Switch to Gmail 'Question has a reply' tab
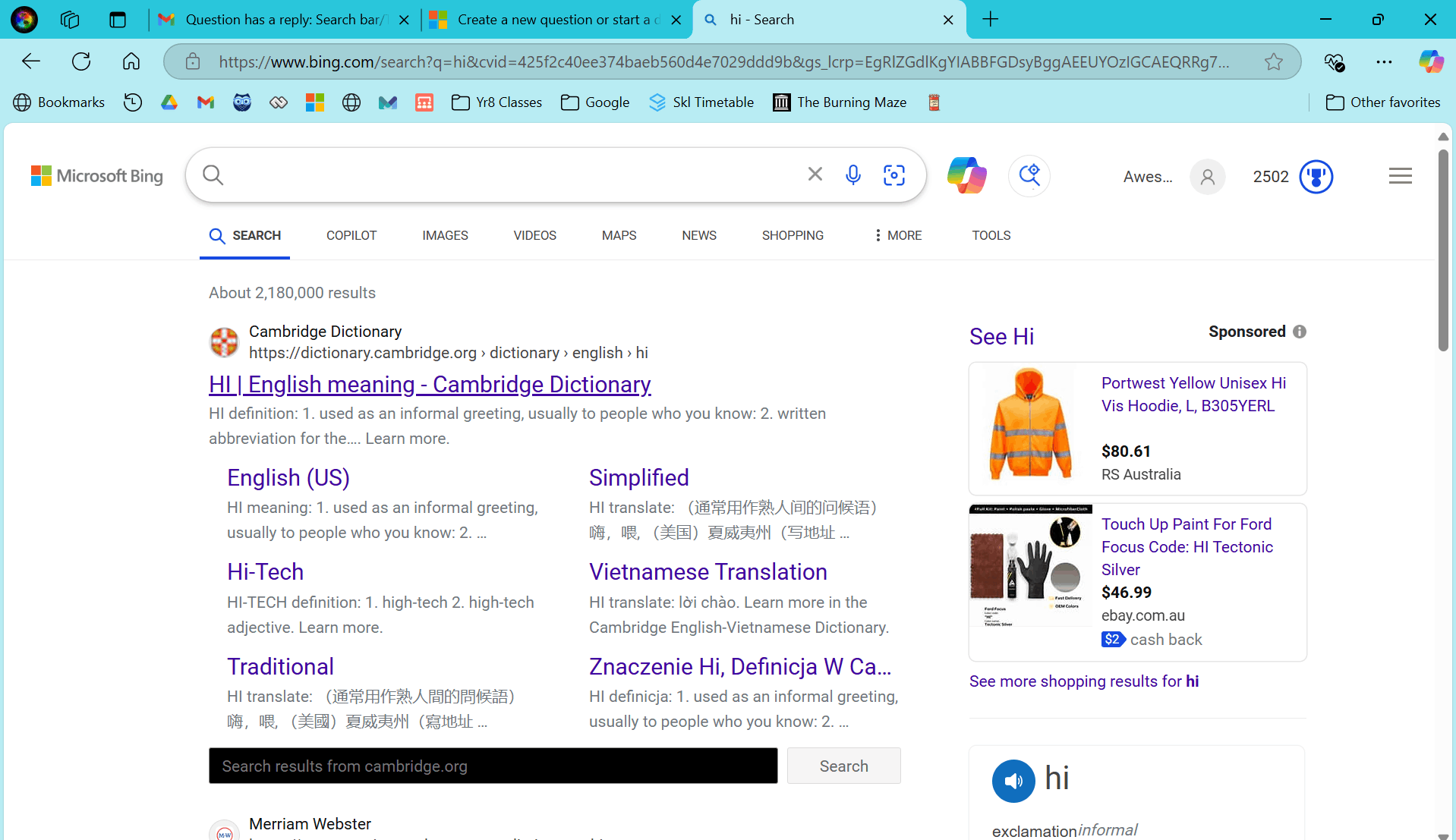 click(x=283, y=20)
